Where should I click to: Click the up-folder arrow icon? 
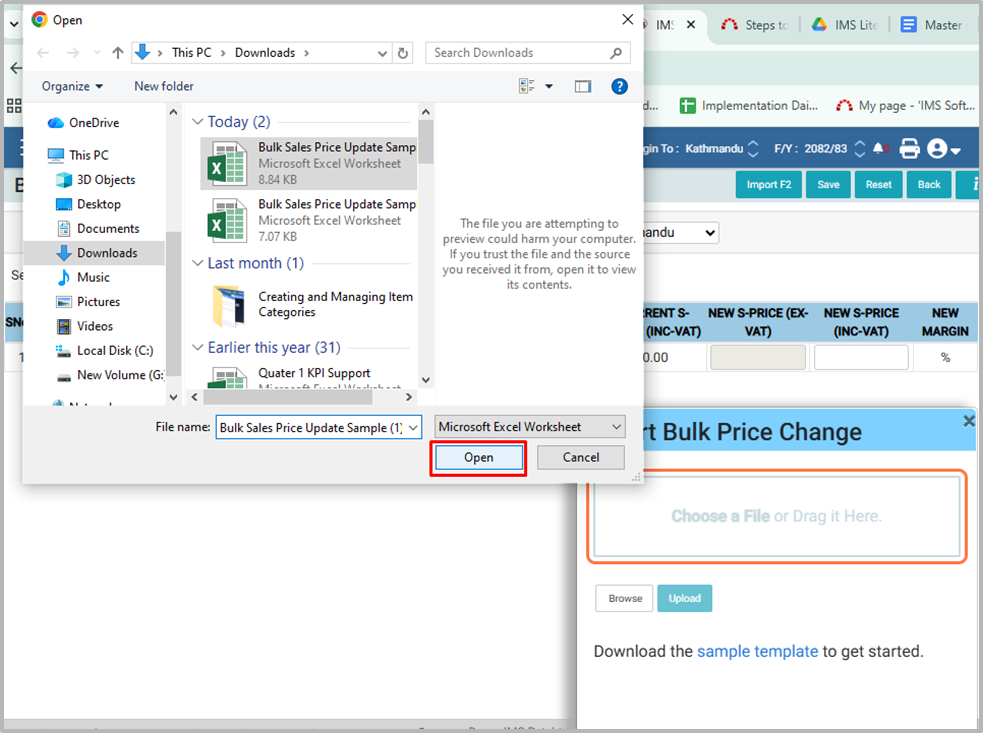coord(118,53)
